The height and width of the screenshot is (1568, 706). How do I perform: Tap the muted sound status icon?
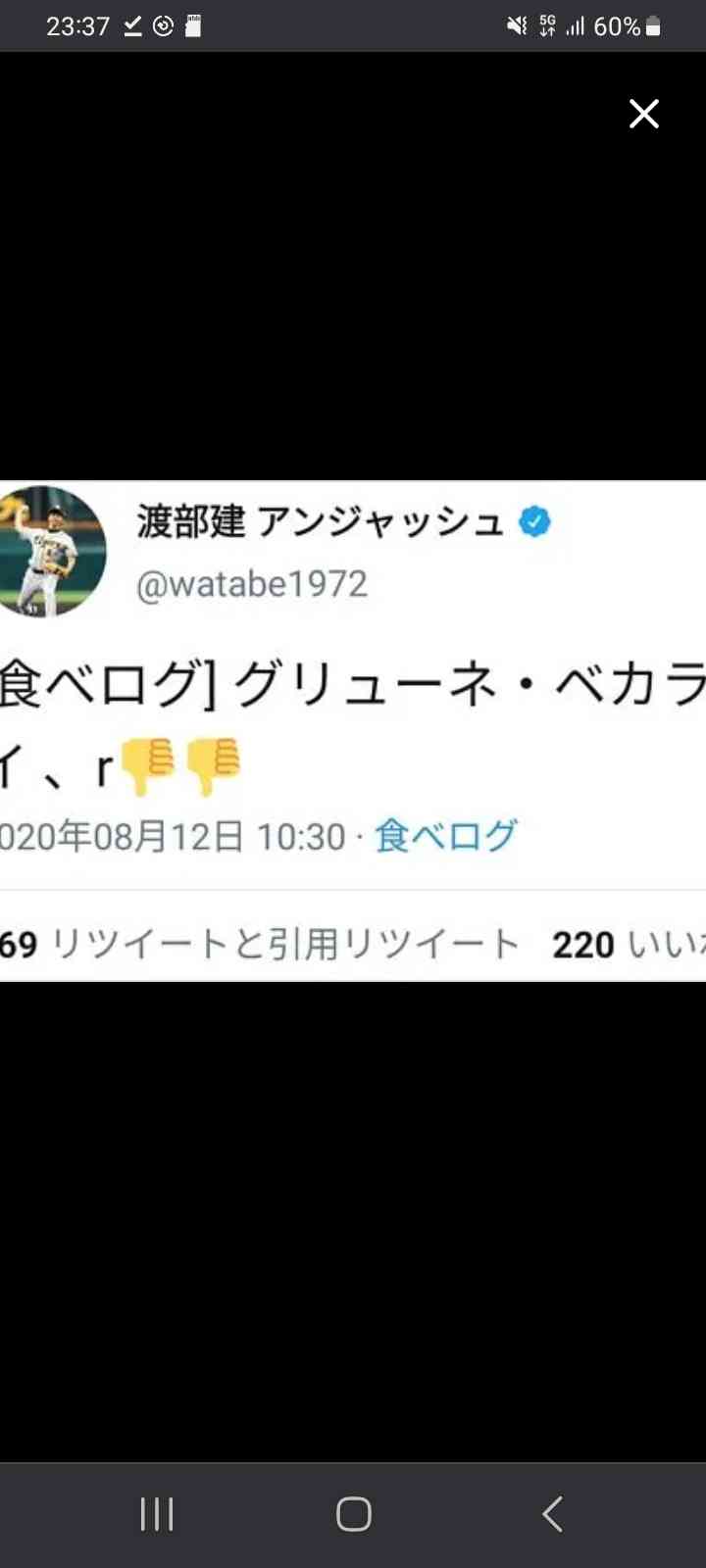(x=517, y=26)
